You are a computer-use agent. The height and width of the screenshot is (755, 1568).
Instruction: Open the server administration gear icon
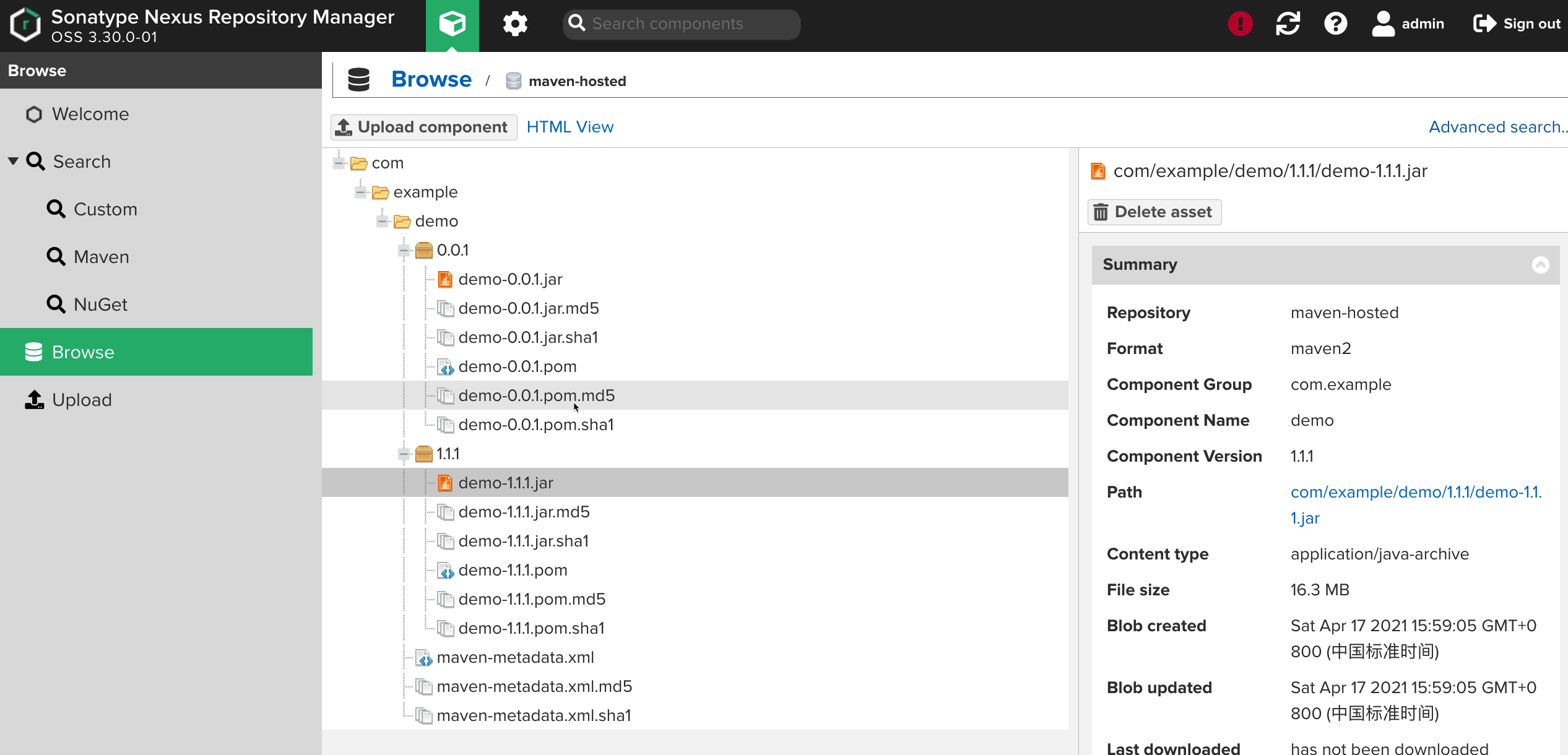tap(514, 24)
